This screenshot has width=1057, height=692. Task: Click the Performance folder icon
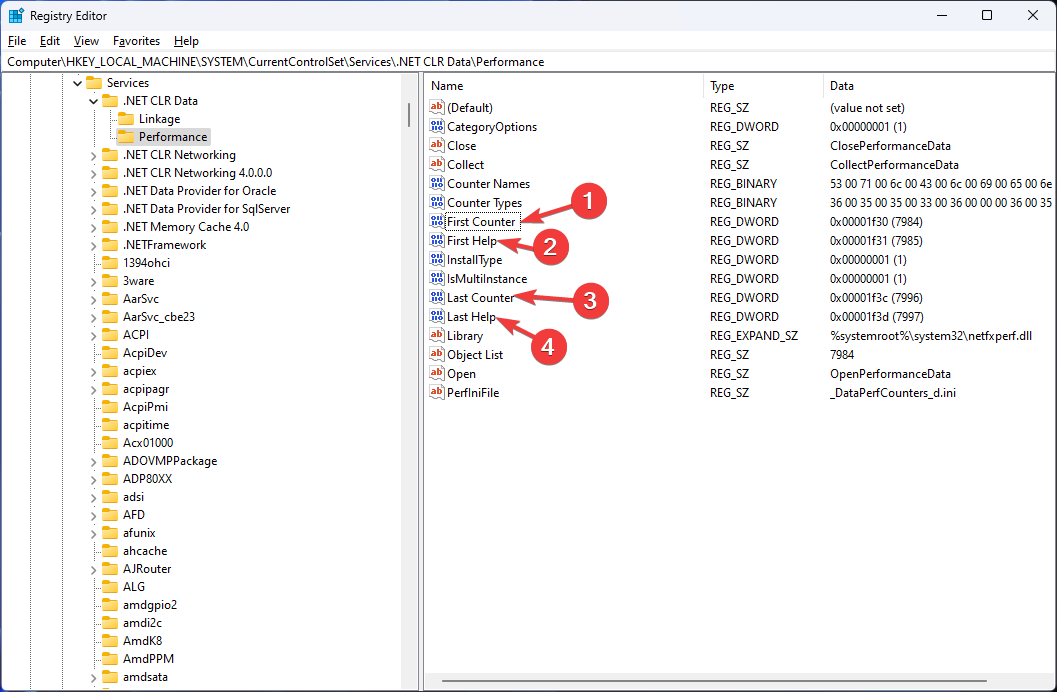[126, 137]
